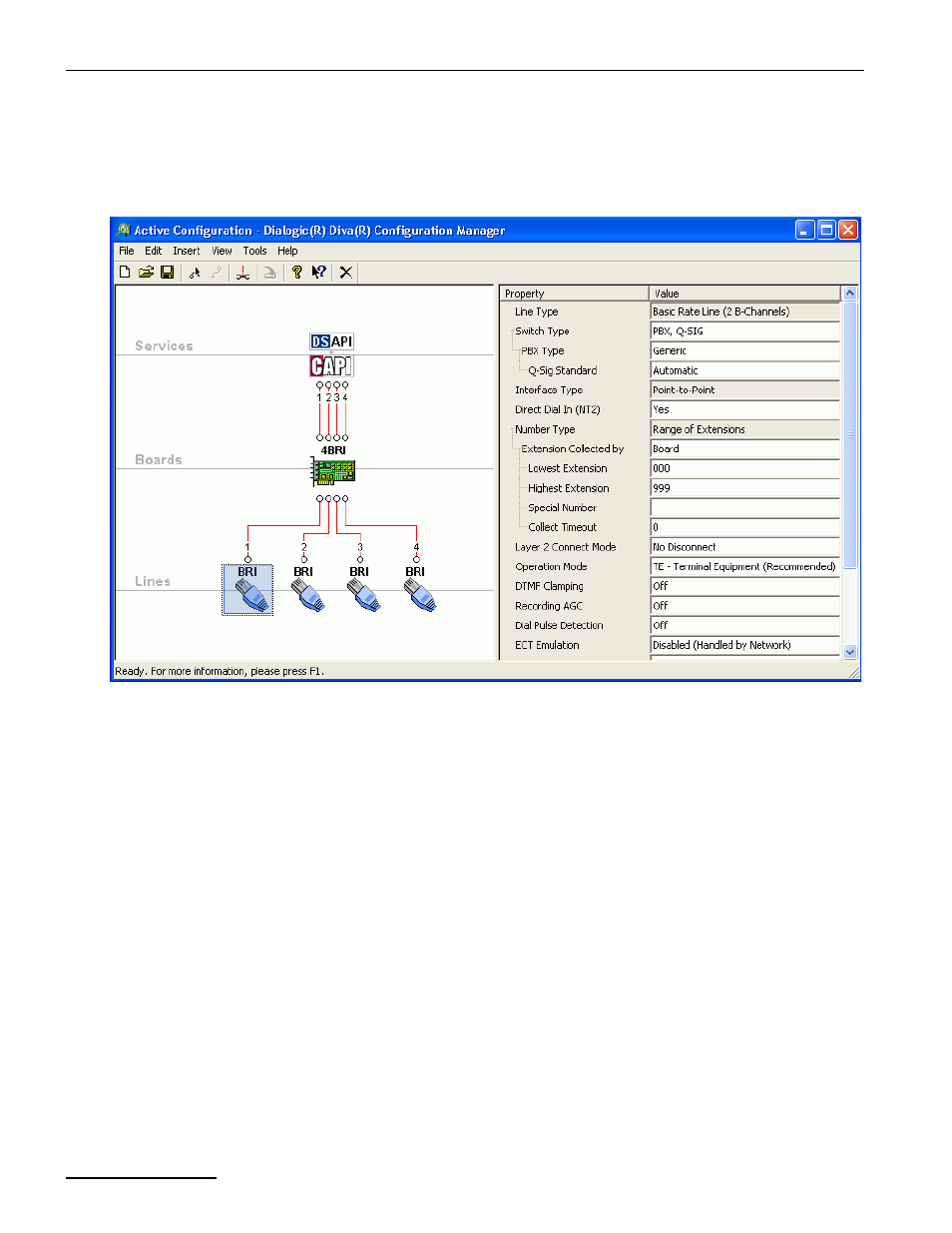Screen dimensions: 952x1233
Task: Click the grayed link chain toolbar icon
Action: (x=217, y=272)
